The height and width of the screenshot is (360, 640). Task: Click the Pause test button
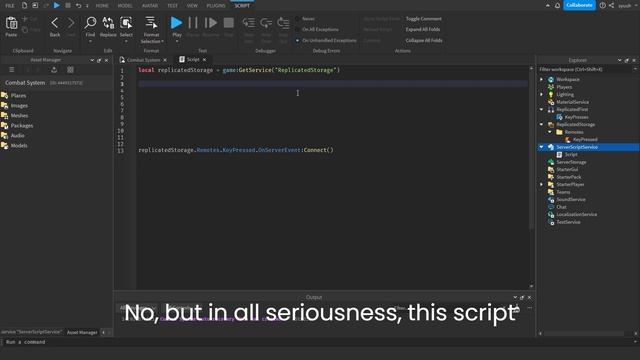[193, 22]
